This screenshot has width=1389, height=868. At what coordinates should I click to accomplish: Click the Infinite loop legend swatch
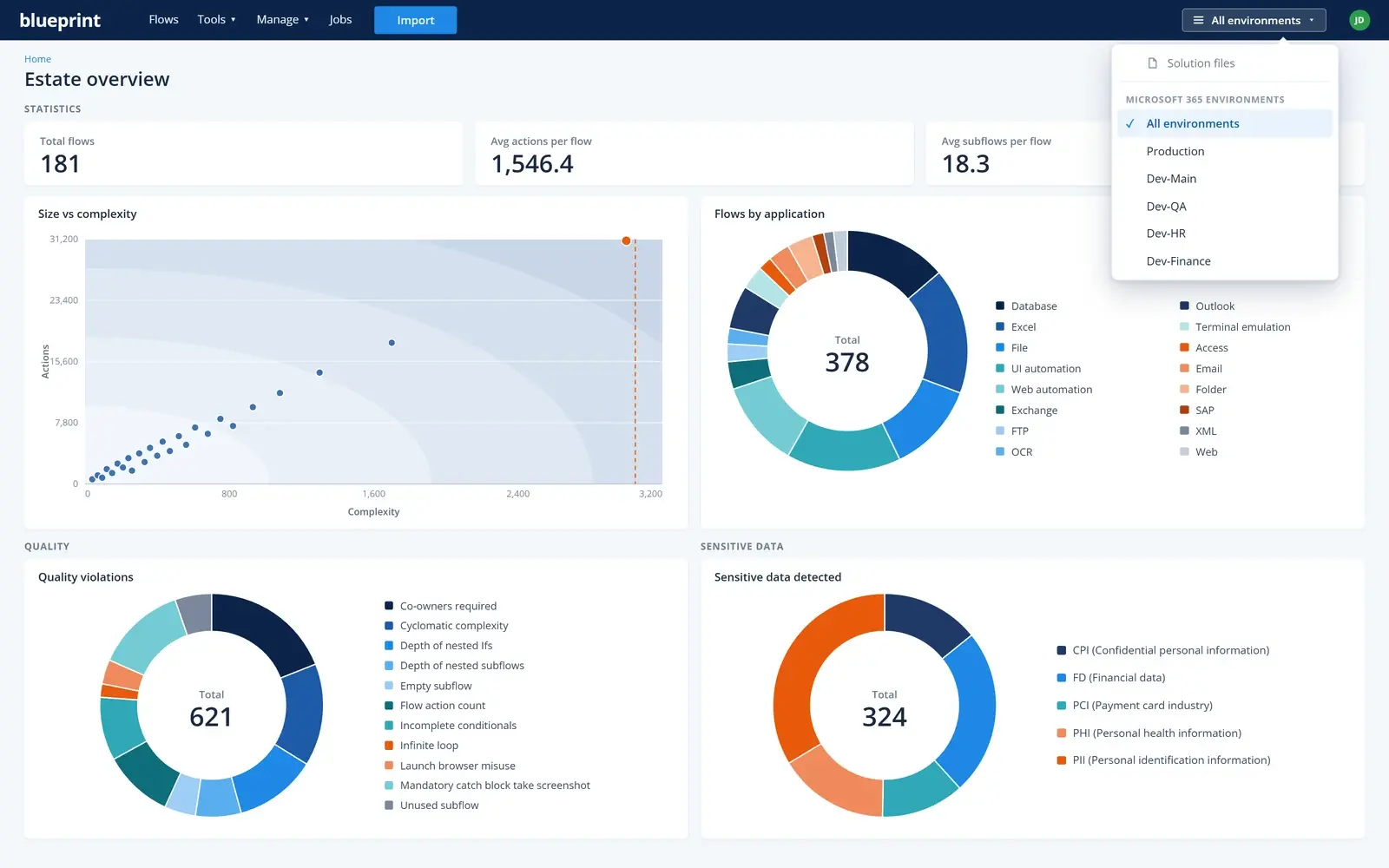389,745
